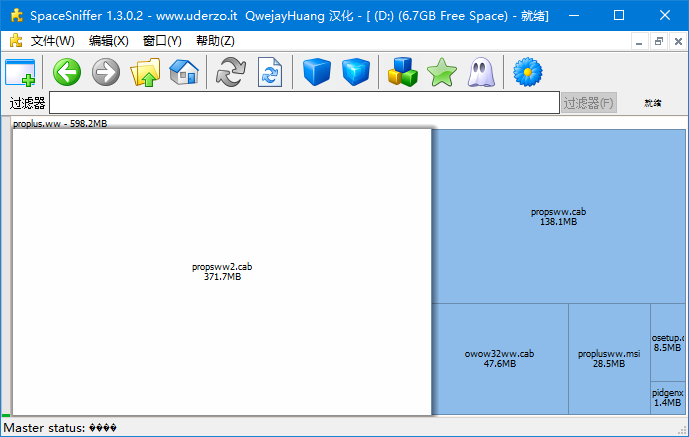Select the proplusww.msi 28.5MB block
This screenshot has width=689, height=437.
[x=609, y=358]
